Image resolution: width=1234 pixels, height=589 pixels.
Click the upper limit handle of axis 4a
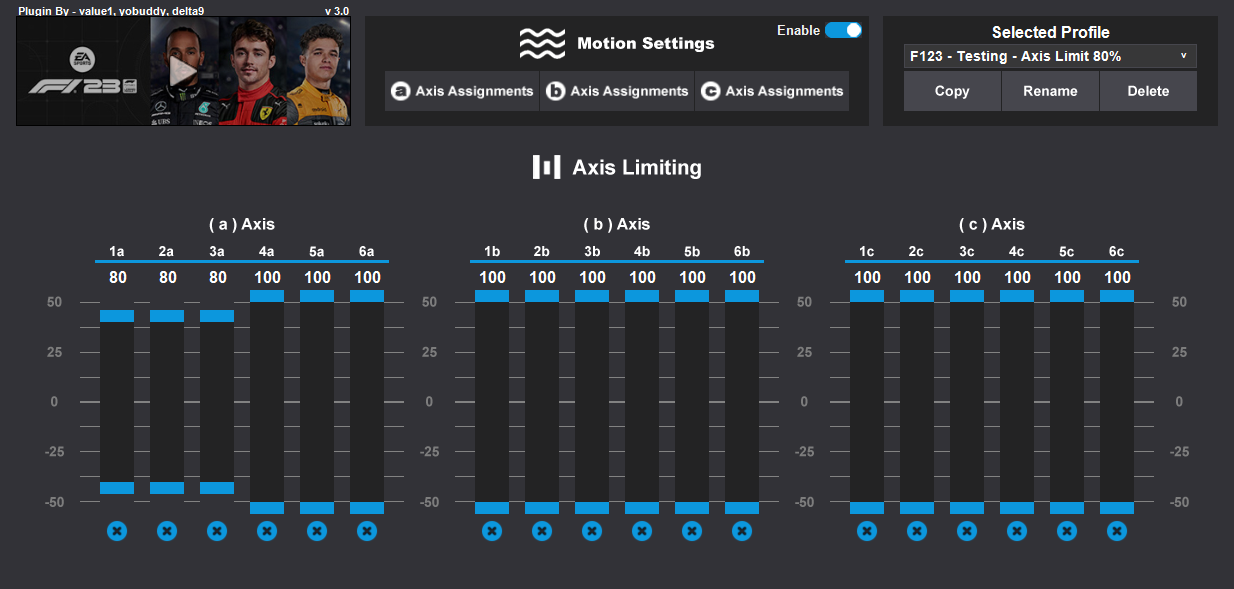click(267, 296)
